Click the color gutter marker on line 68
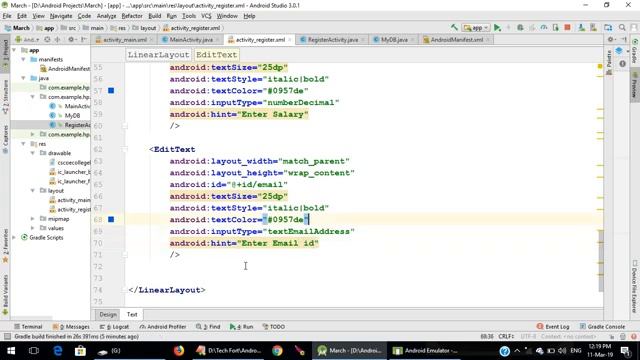 (x=111, y=220)
